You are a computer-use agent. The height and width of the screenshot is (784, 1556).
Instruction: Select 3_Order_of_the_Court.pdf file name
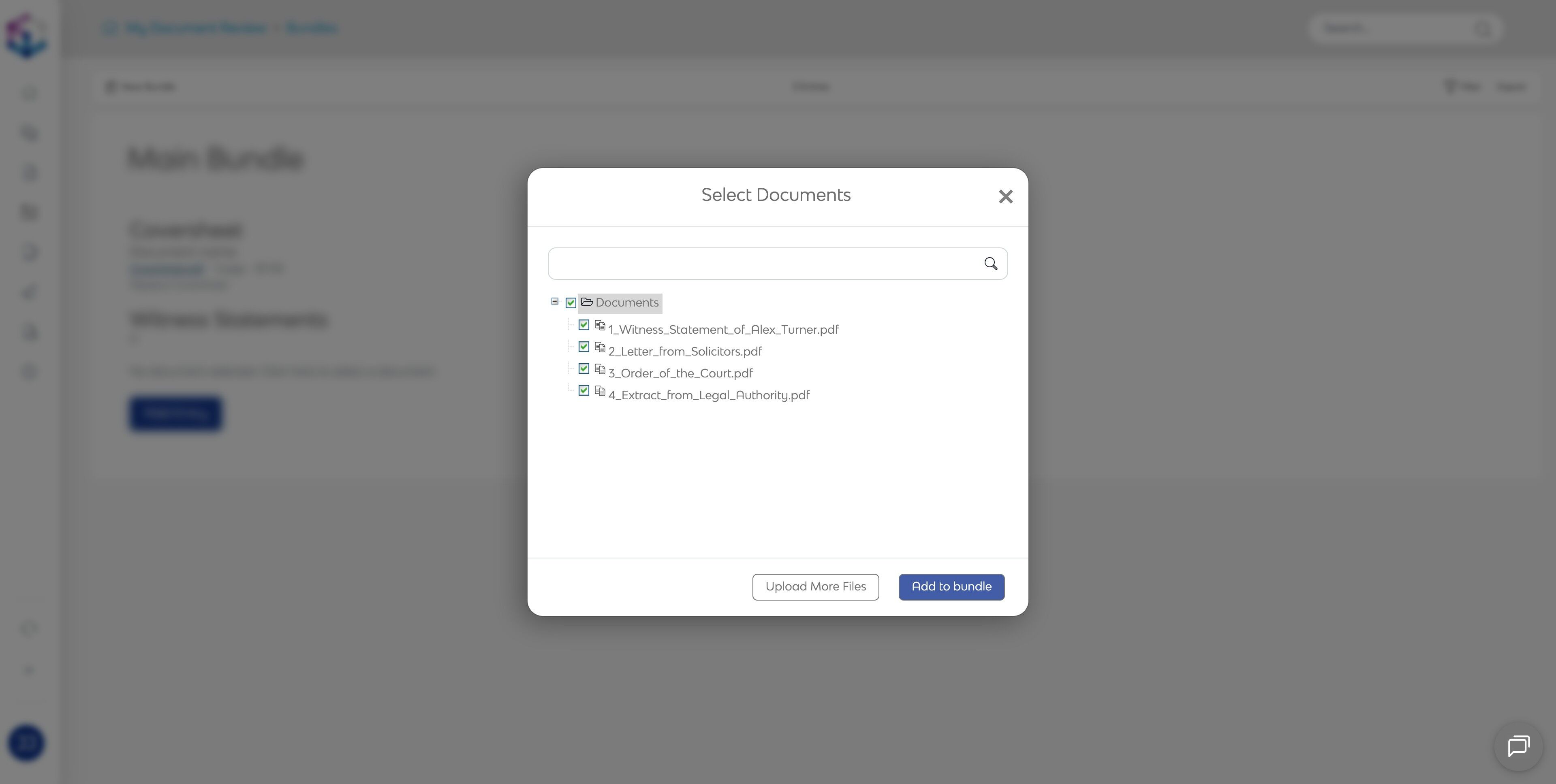pos(680,374)
